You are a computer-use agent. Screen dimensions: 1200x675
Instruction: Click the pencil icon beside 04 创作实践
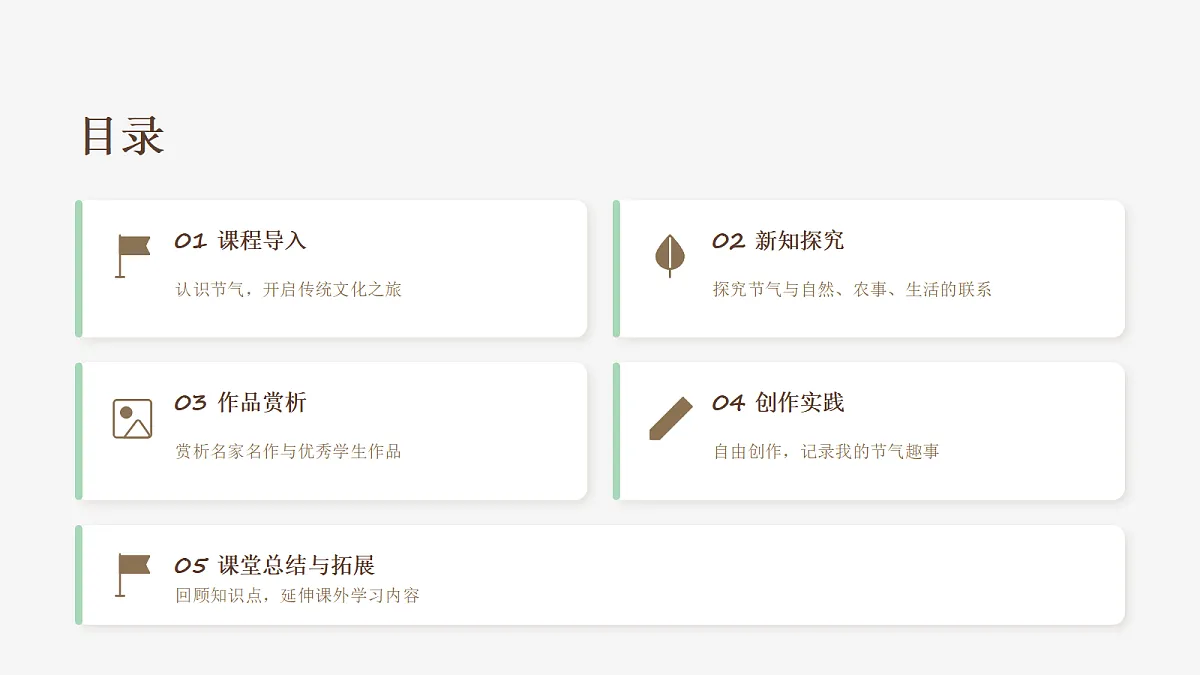pos(670,418)
